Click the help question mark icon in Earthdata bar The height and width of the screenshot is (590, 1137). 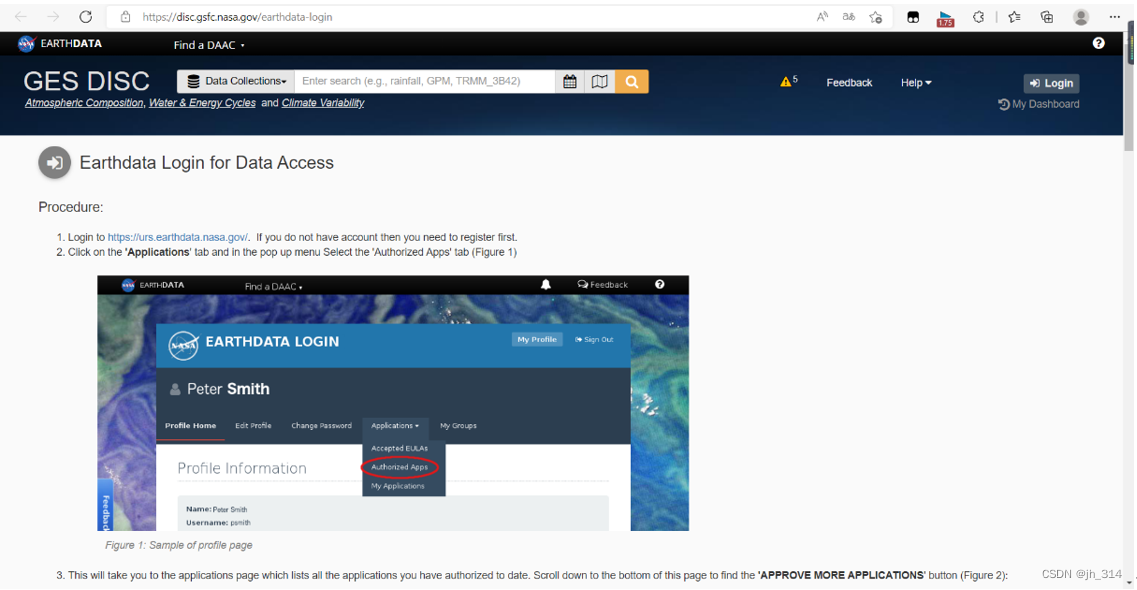pyautogui.click(x=1099, y=43)
